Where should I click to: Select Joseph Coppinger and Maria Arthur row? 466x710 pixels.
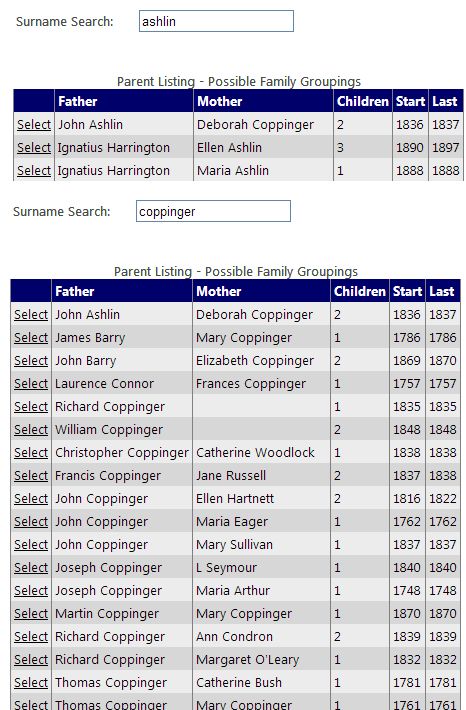click(31, 591)
